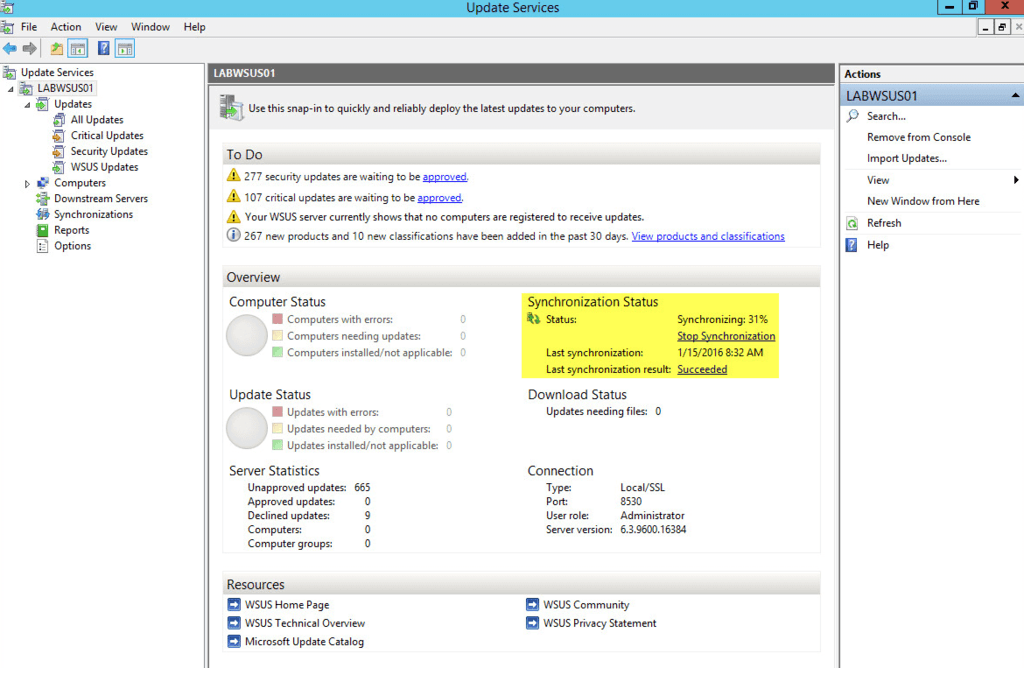Open the Window menu
Viewport: 1024px width, 673px height.
[x=150, y=27]
